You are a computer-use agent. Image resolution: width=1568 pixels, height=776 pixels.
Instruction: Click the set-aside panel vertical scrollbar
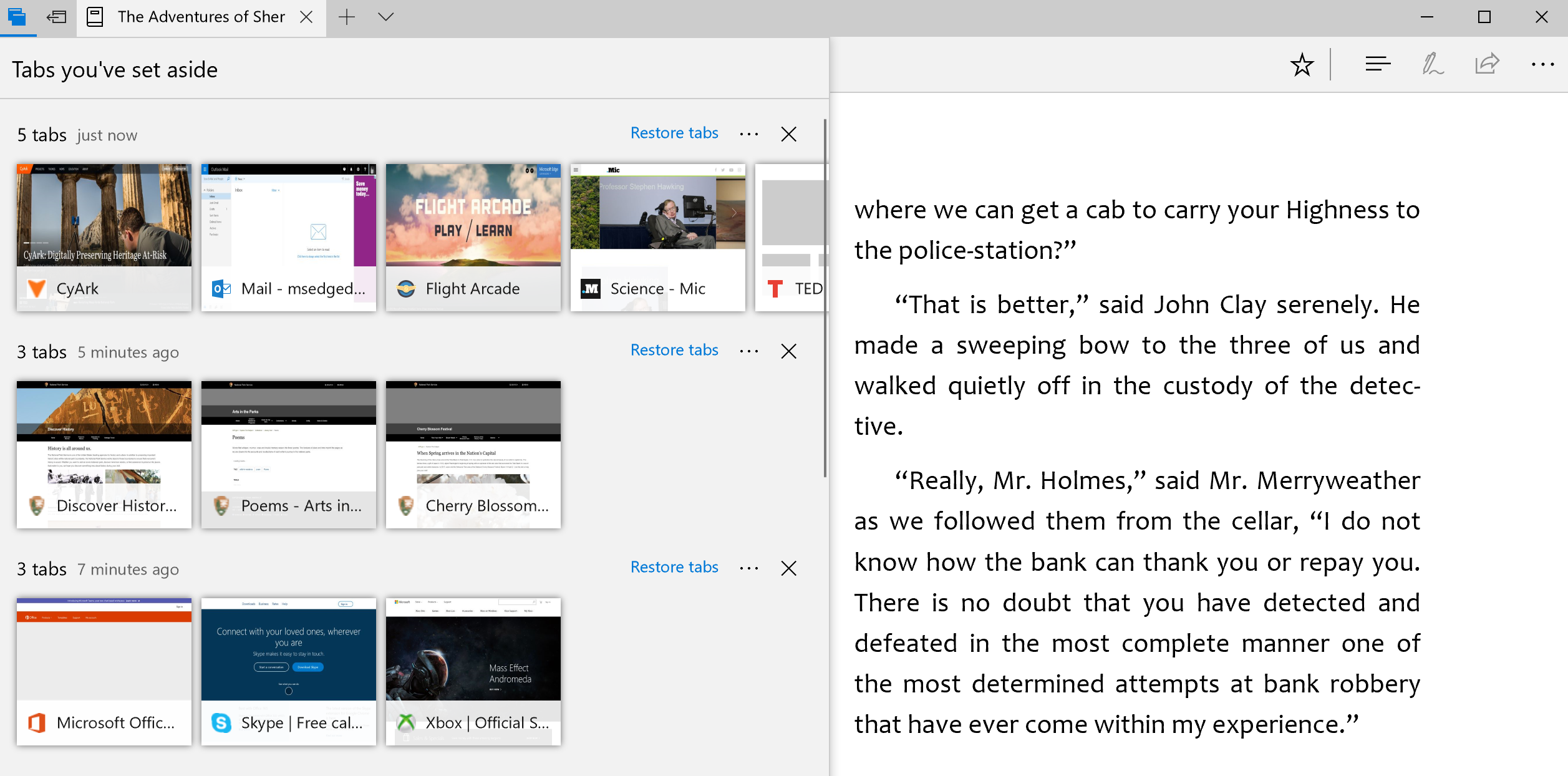(x=825, y=299)
